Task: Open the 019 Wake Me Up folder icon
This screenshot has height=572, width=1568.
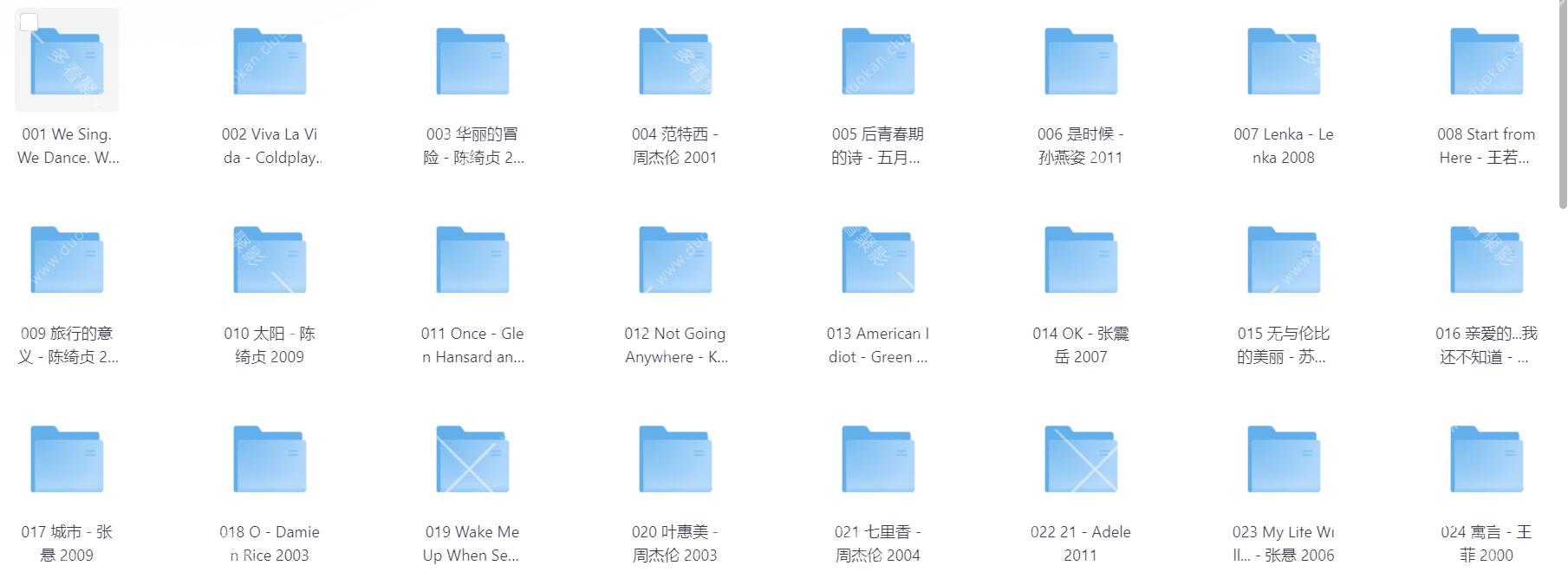Action: tap(472, 459)
